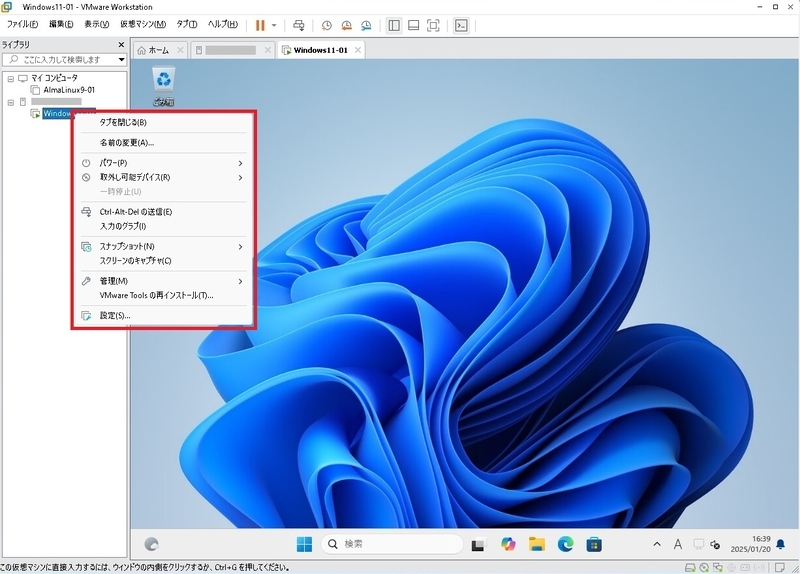Switch to the Windows11-01 tab
Viewport: 800px width, 574px height.
[320, 50]
